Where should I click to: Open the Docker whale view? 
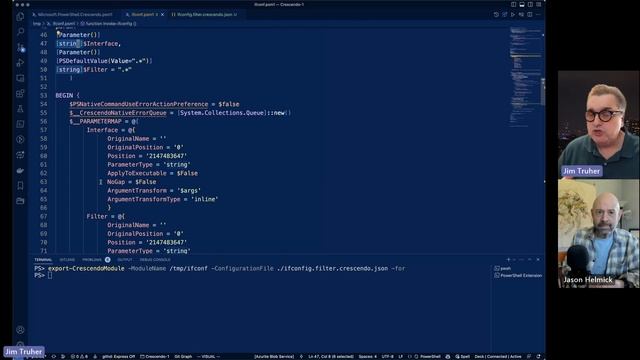[20, 171]
